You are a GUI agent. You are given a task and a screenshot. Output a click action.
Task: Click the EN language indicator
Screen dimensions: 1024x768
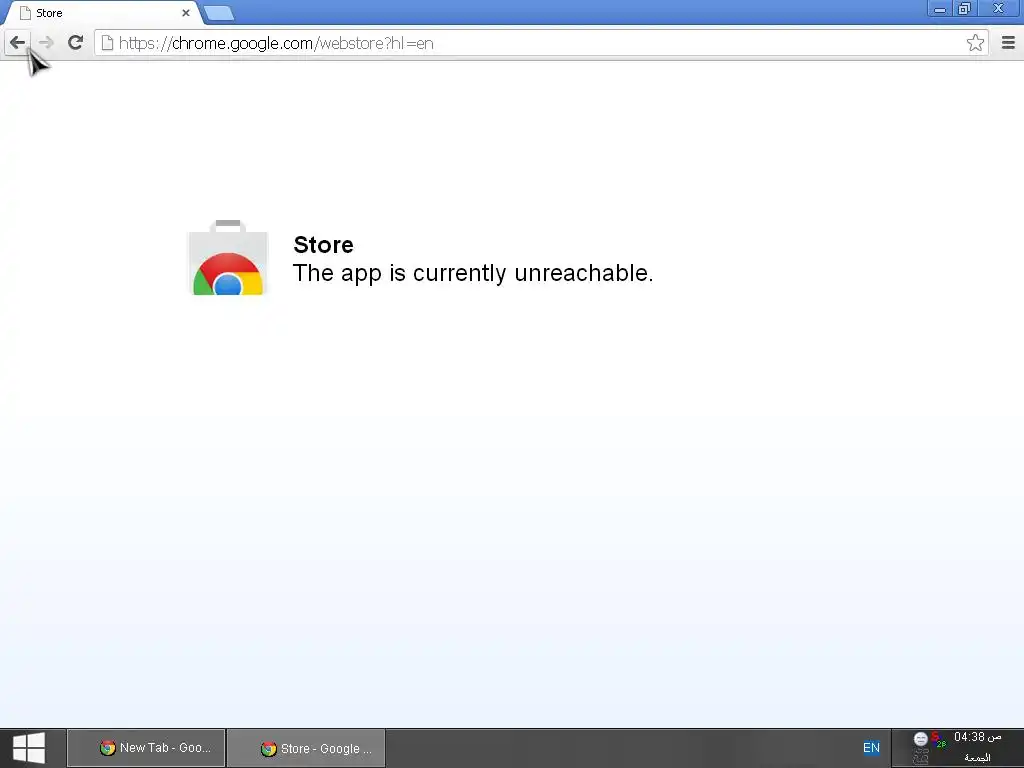tap(871, 748)
